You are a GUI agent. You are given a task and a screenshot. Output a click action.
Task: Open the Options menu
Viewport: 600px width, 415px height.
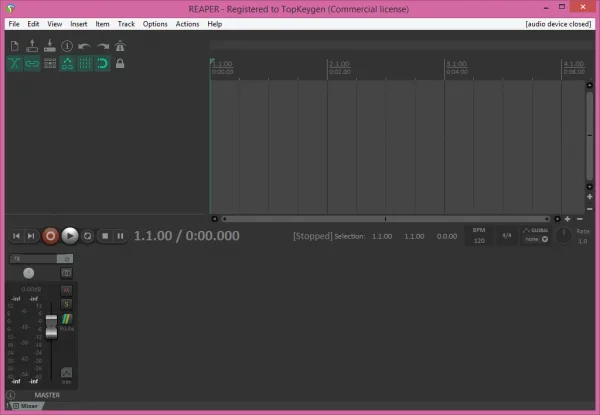tap(155, 24)
